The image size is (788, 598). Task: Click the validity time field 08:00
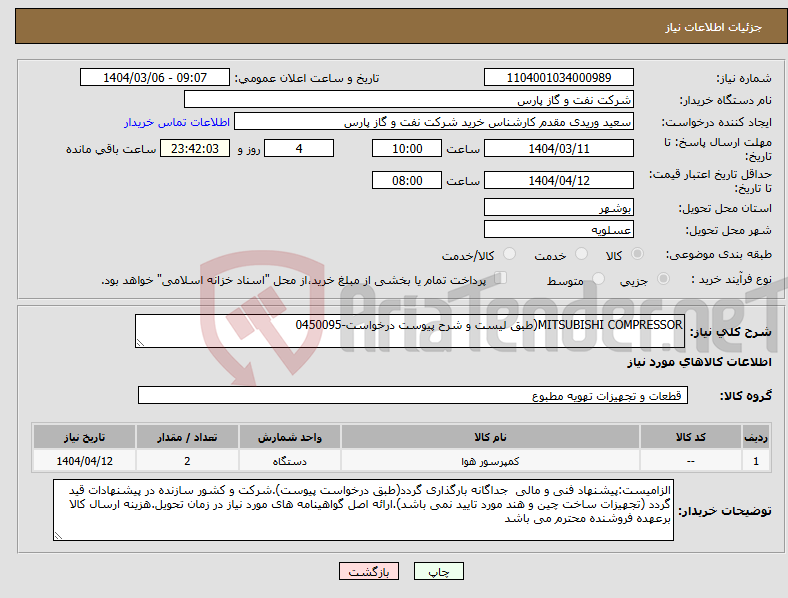click(407, 180)
